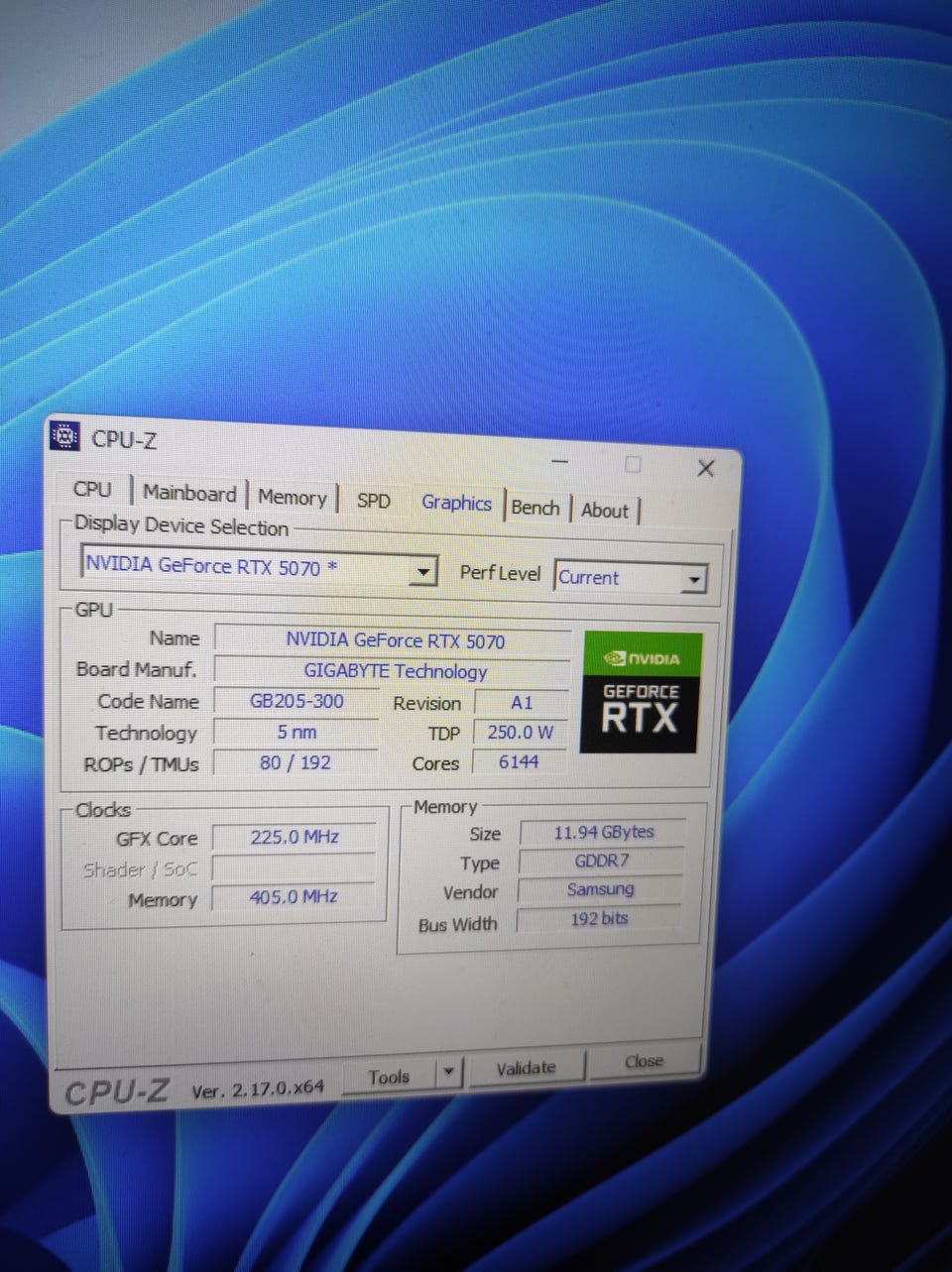
Task: Click the Validate button
Action: 526,1068
